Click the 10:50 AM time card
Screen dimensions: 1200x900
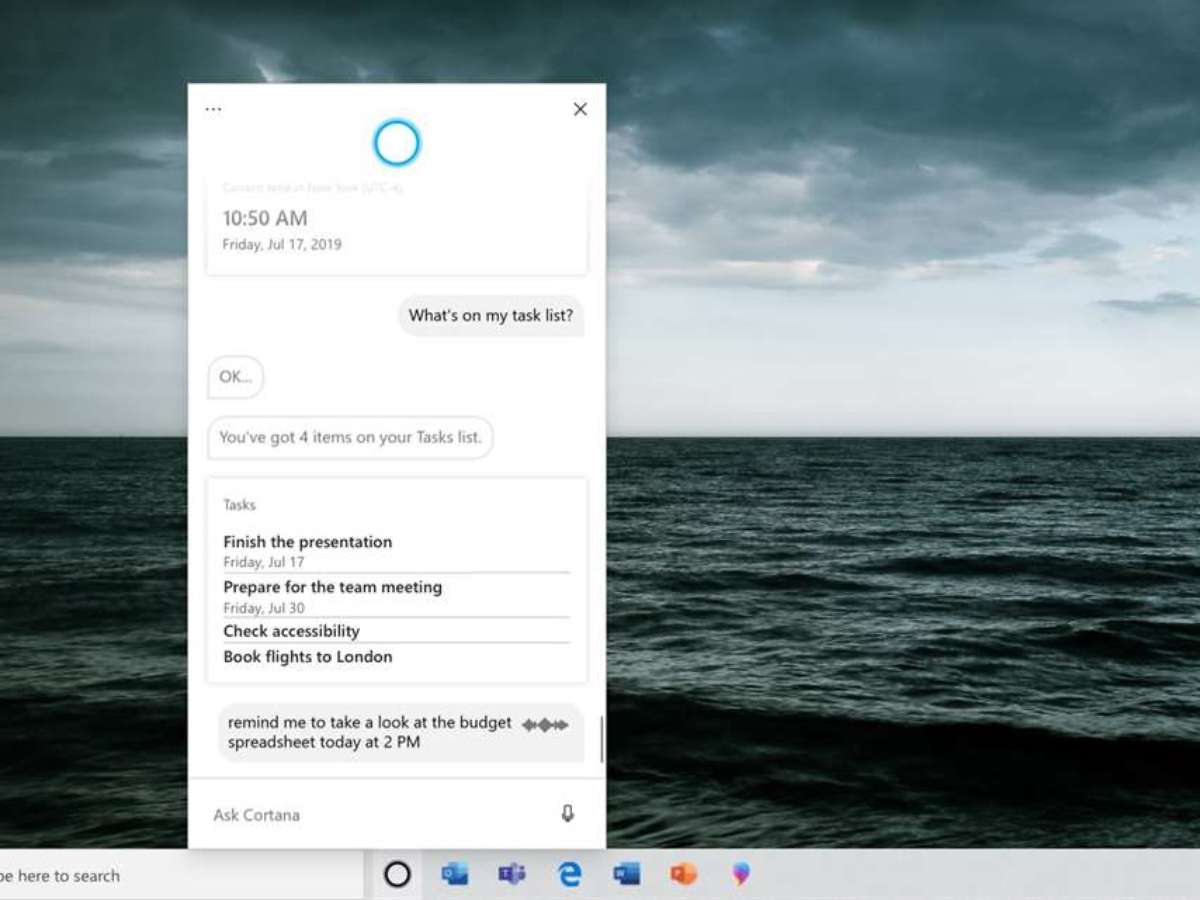[396, 228]
